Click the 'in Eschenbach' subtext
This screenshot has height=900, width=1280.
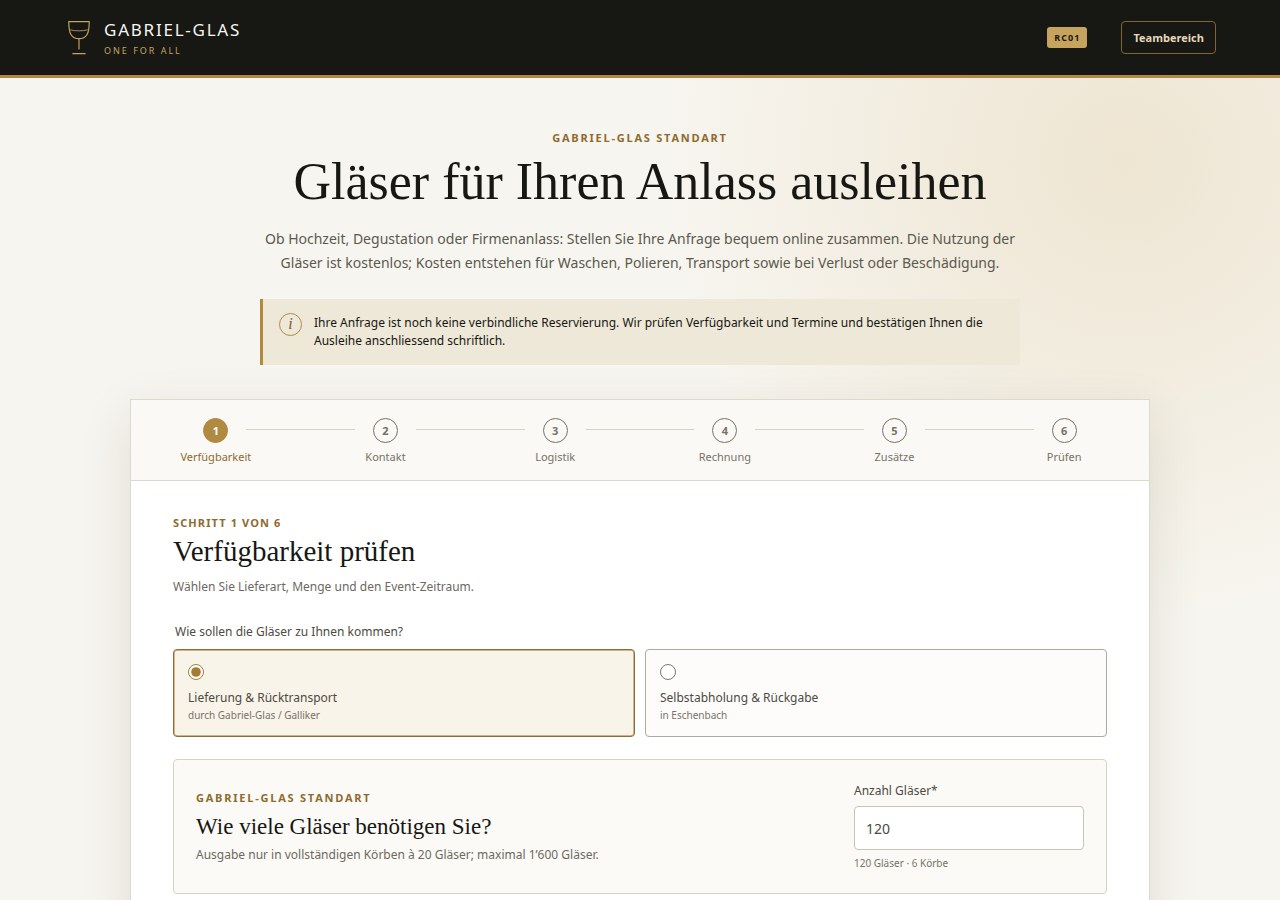point(693,716)
